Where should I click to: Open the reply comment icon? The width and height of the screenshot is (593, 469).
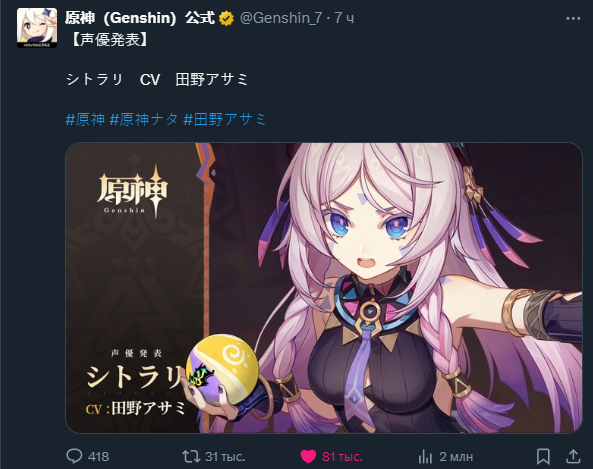click(x=74, y=456)
